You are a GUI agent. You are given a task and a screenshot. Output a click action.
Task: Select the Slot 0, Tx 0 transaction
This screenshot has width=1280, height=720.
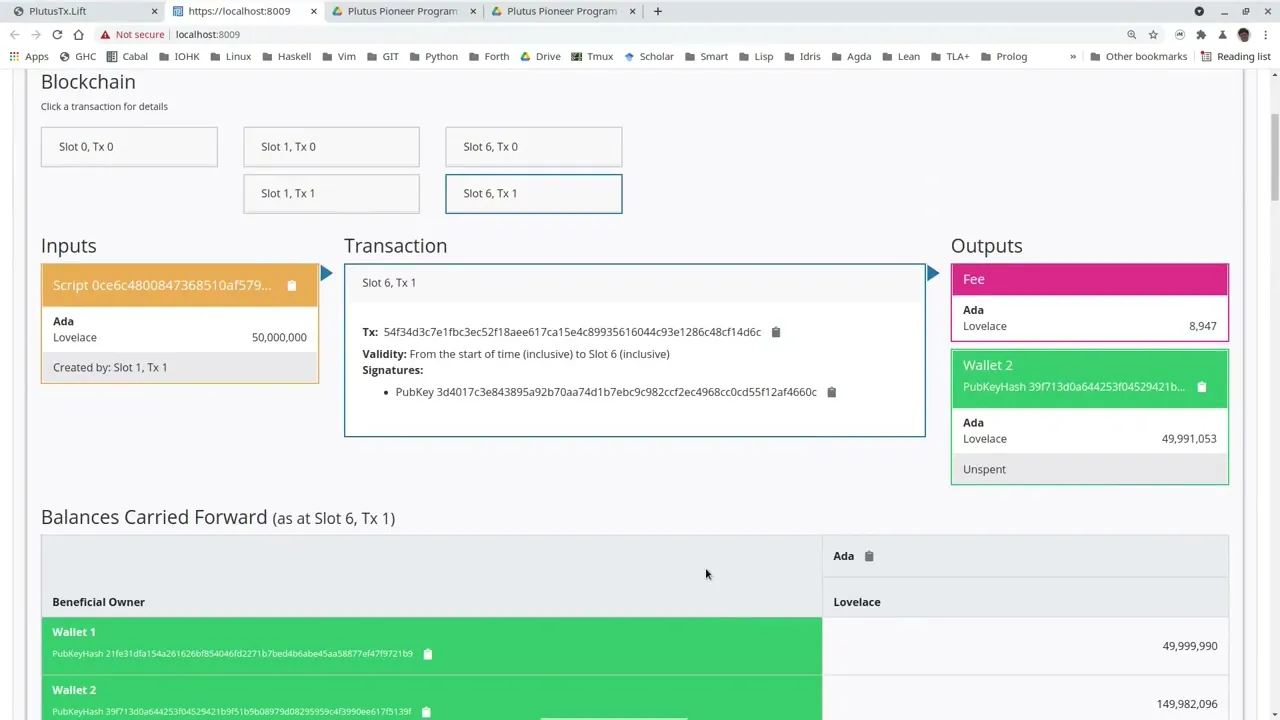point(129,147)
